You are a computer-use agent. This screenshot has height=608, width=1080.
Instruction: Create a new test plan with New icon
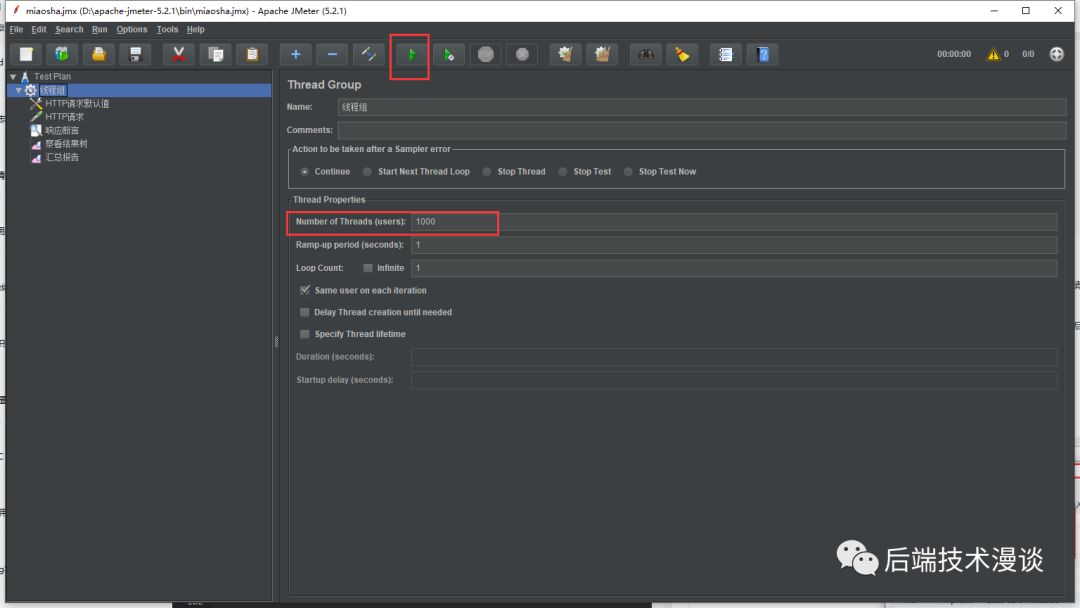(x=26, y=54)
